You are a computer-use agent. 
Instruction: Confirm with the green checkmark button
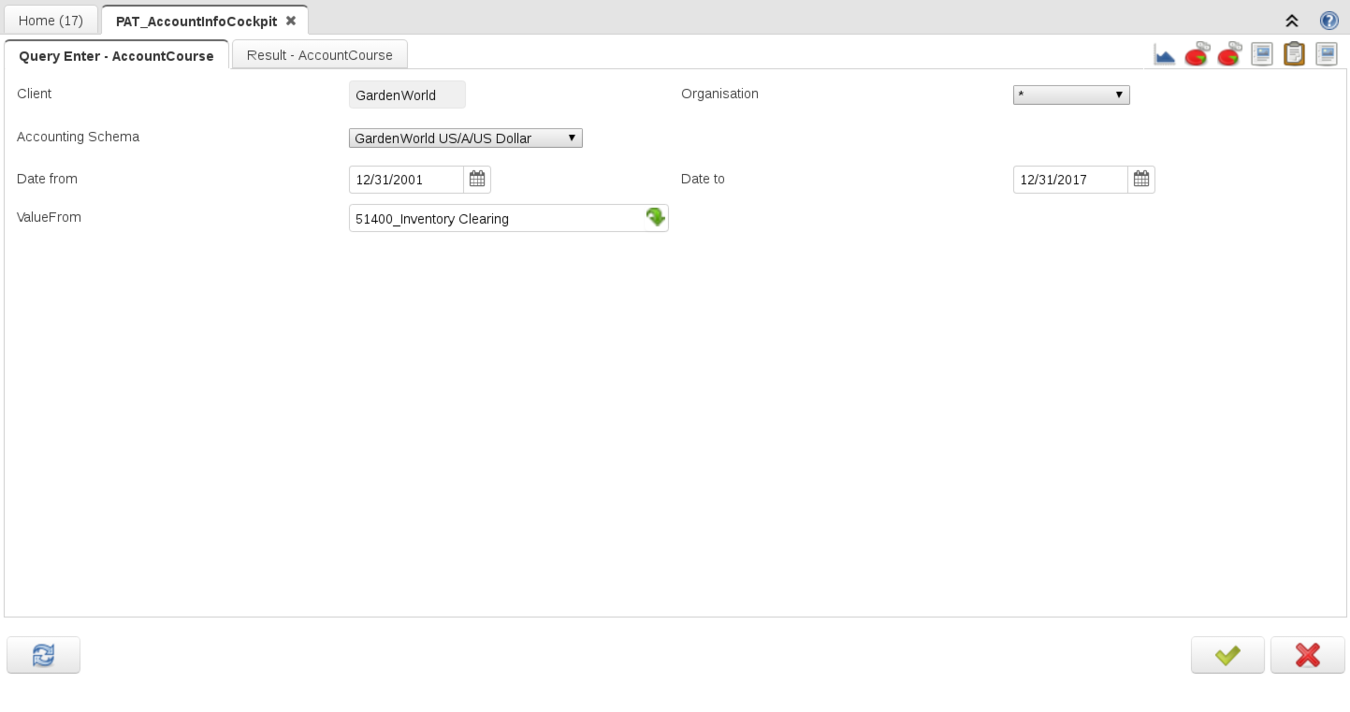tap(1227, 655)
